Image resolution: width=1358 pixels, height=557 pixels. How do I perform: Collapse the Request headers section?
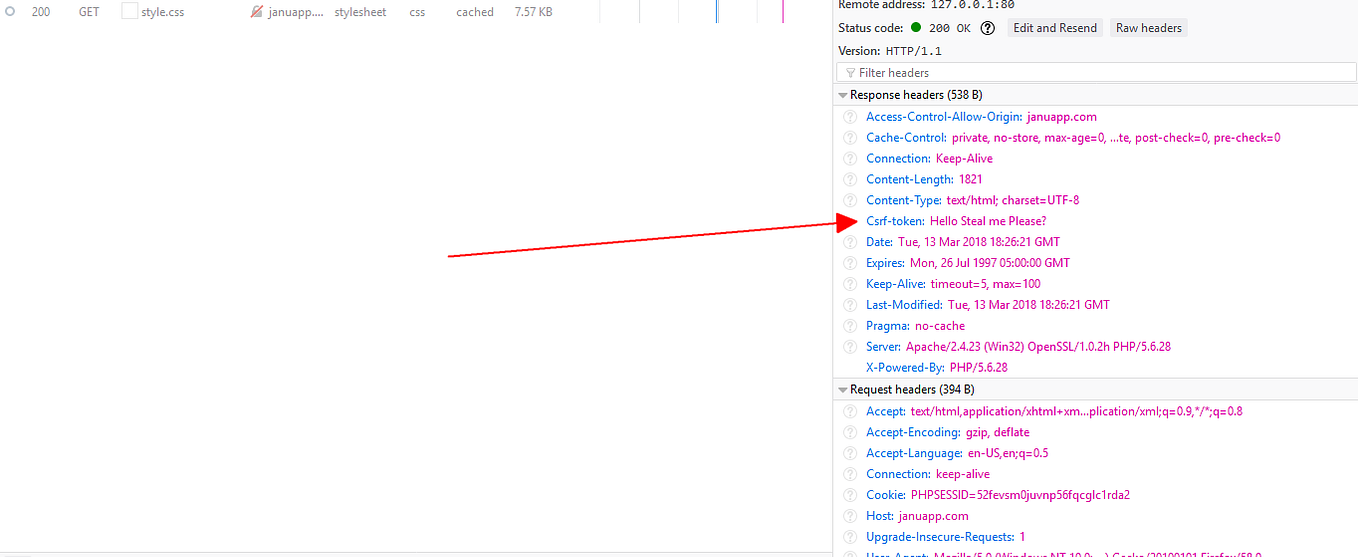[843, 390]
